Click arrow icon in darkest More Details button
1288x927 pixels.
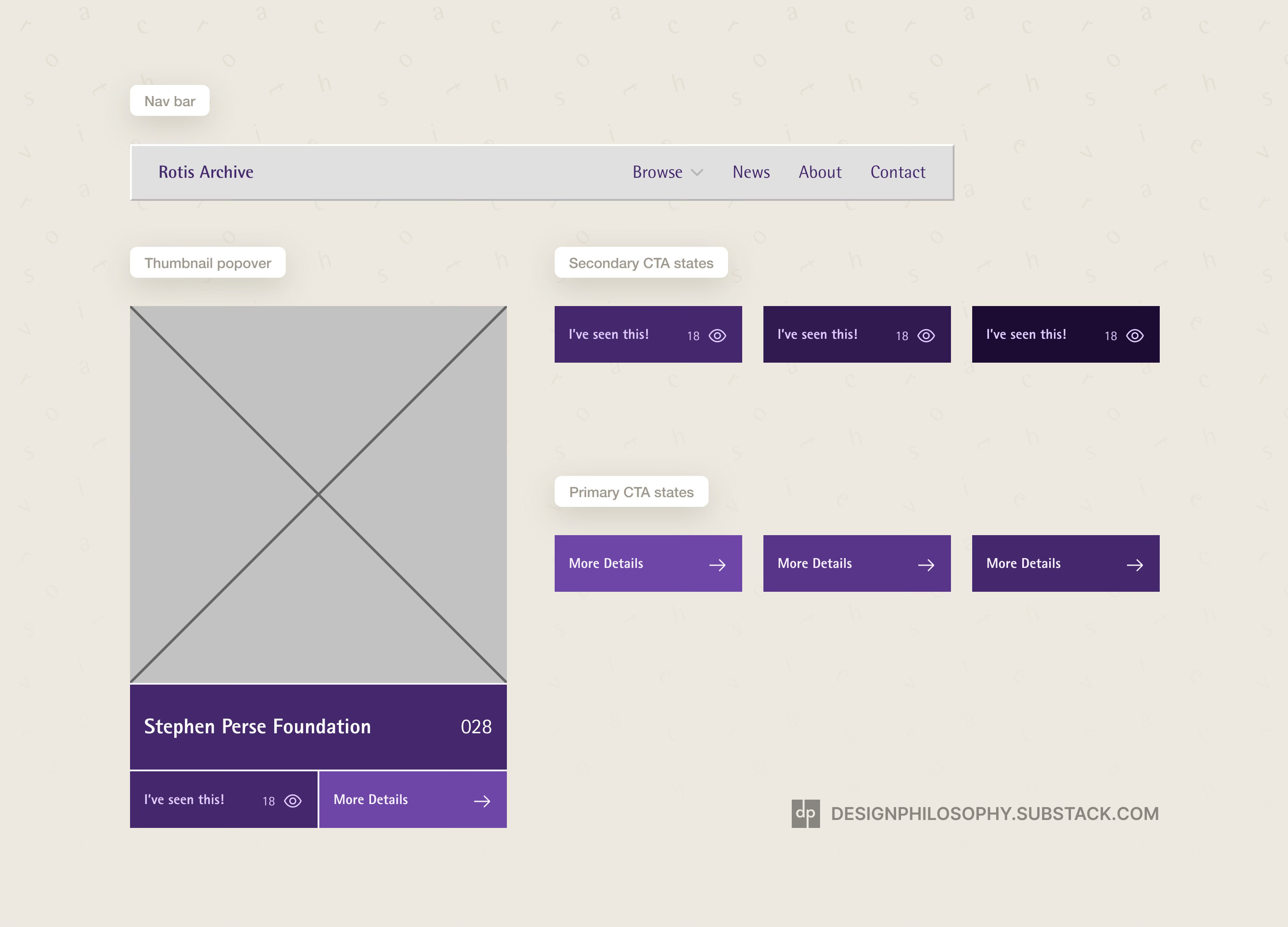coord(1135,565)
